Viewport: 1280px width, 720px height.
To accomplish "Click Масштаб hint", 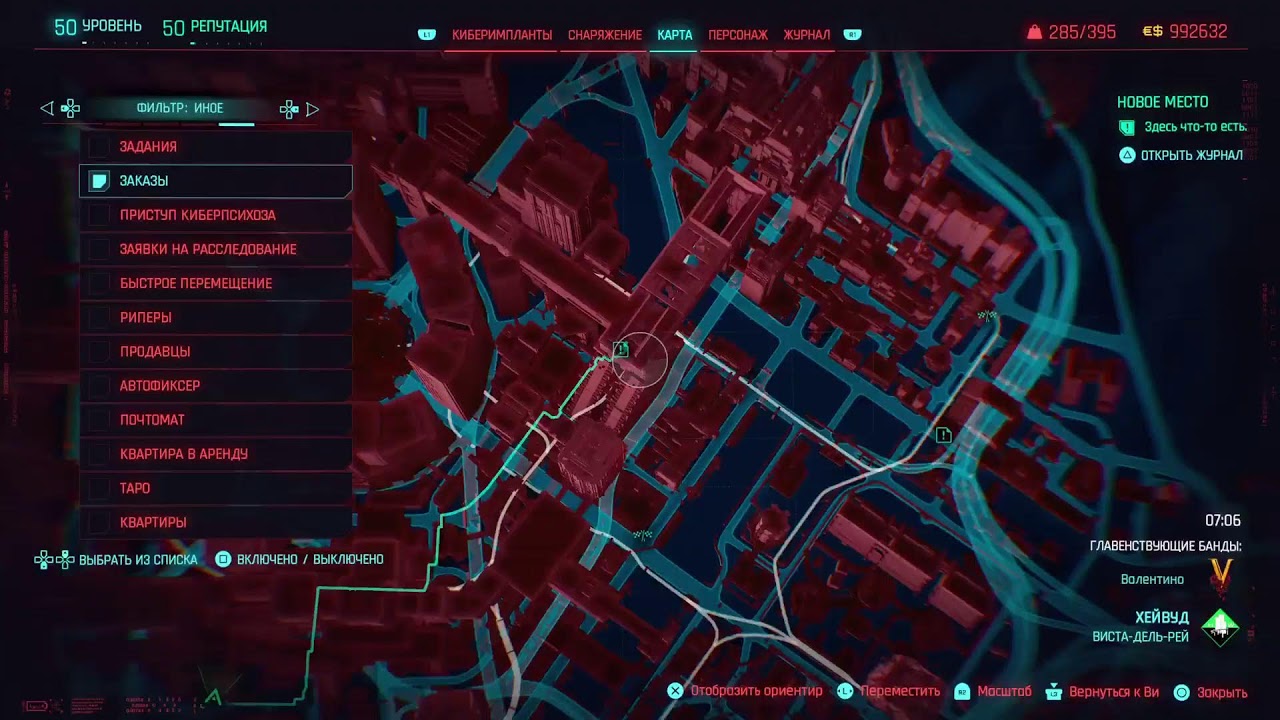I will tap(1004, 691).
